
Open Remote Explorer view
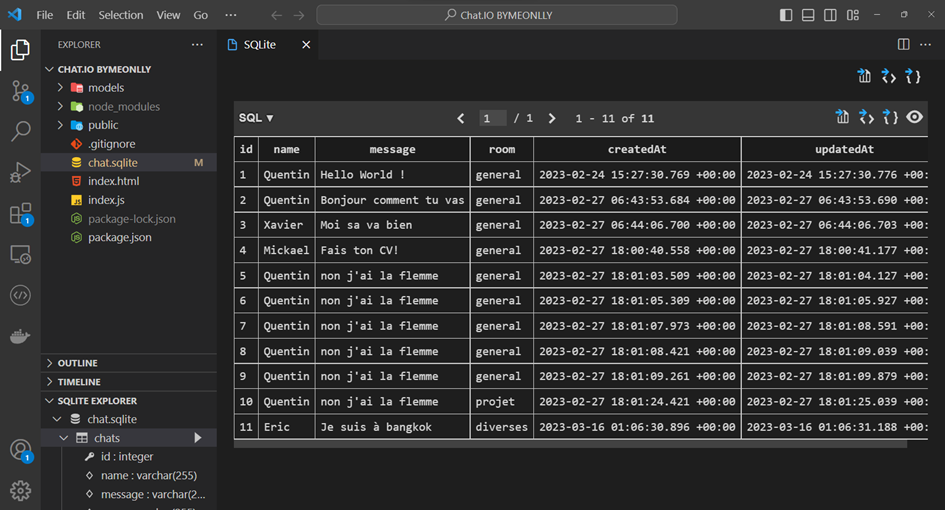[x=20, y=255]
